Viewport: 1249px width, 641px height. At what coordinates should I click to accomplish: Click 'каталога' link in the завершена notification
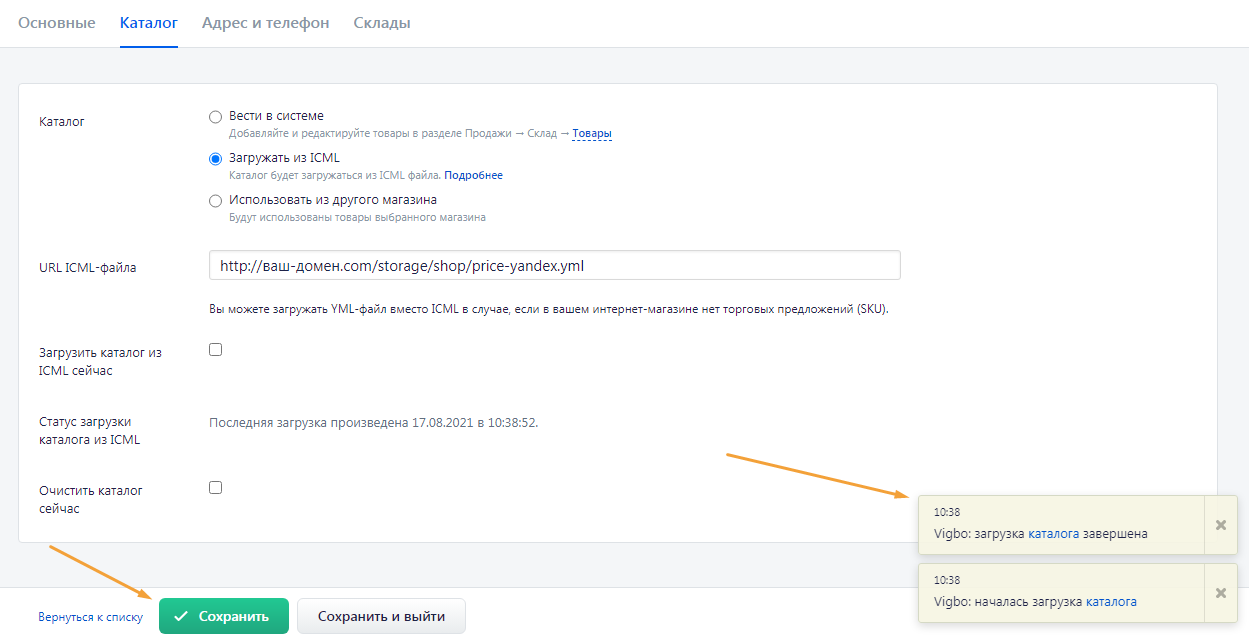pyautogui.click(x=1054, y=534)
